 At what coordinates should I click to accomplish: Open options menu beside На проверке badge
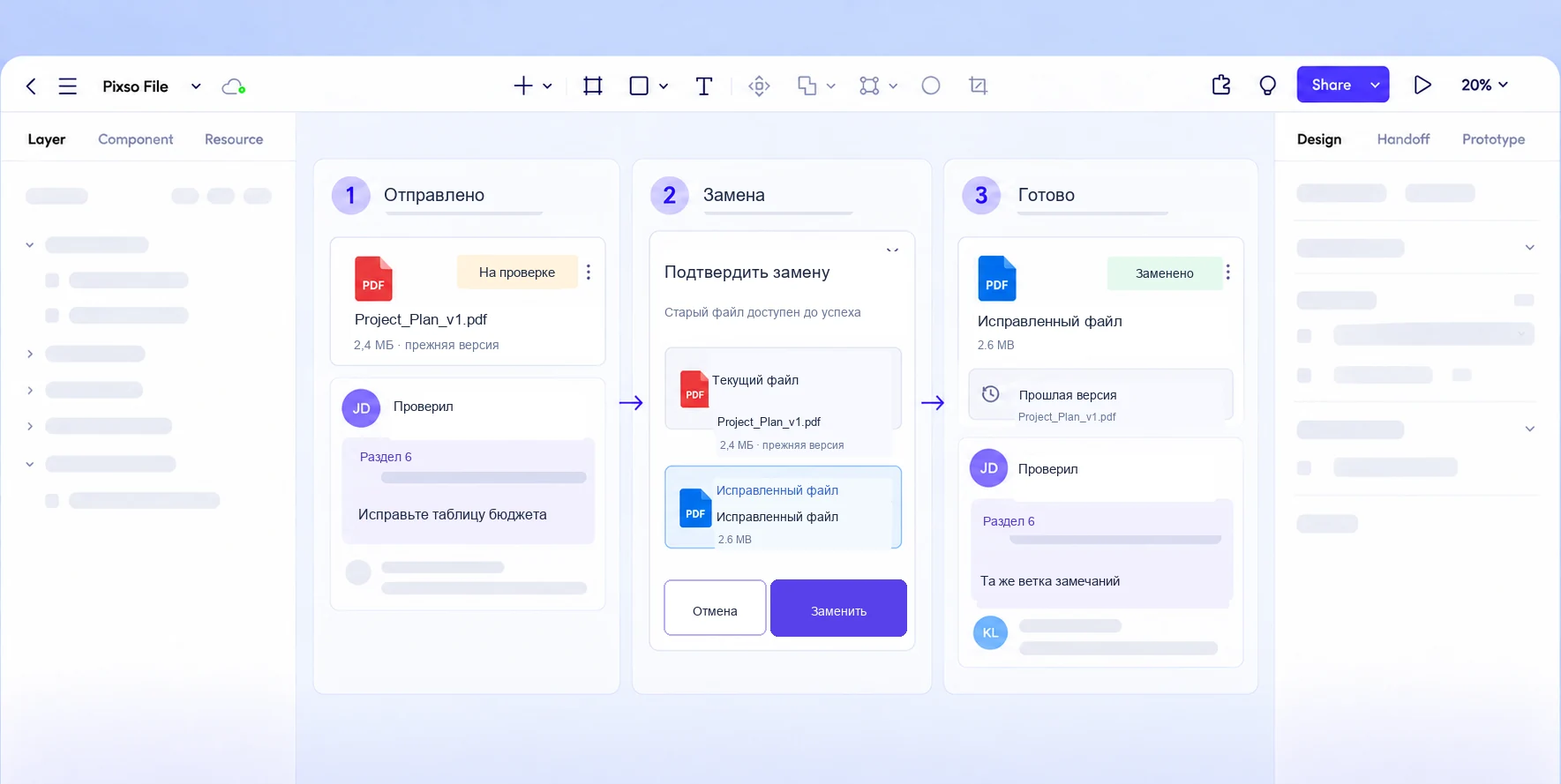[589, 273]
